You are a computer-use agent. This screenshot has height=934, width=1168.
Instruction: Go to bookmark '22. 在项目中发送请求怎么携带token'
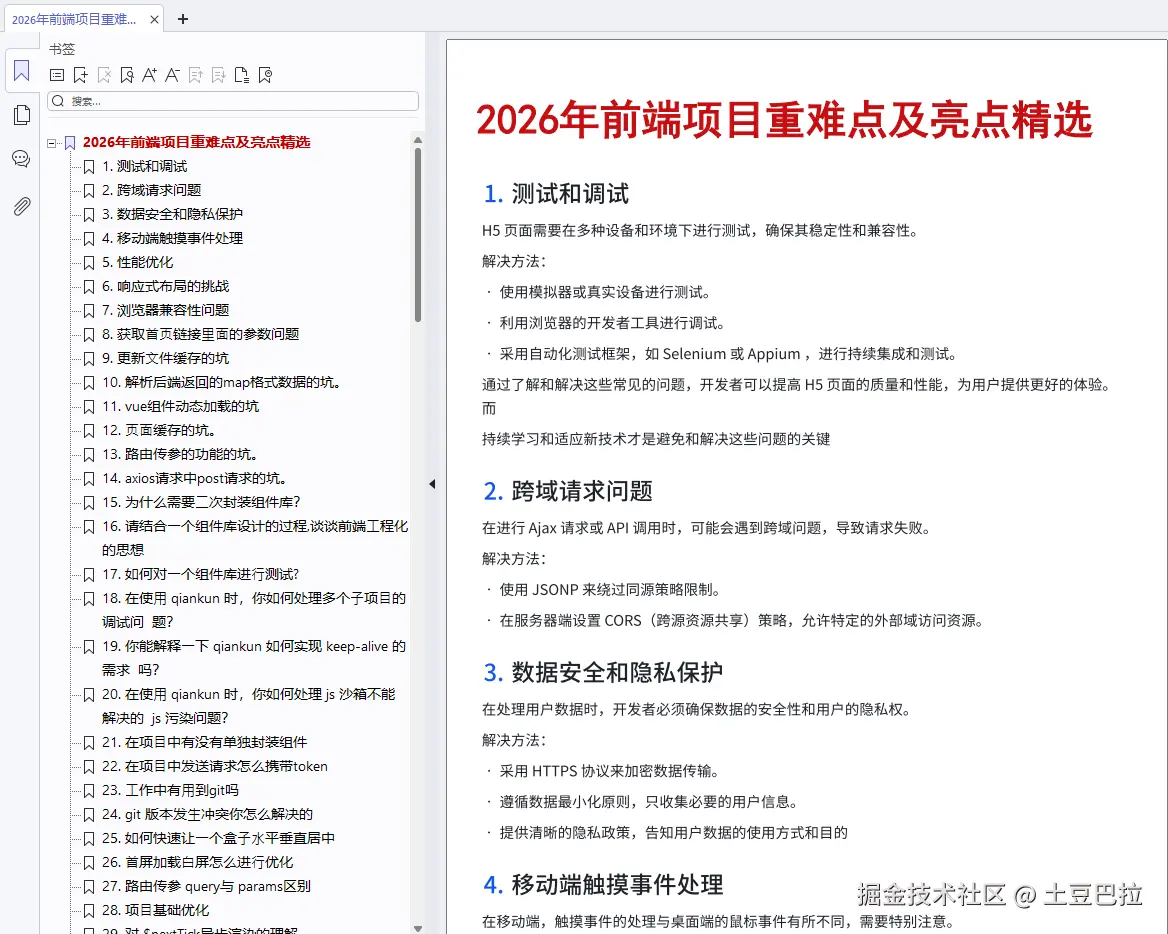(215, 766)
